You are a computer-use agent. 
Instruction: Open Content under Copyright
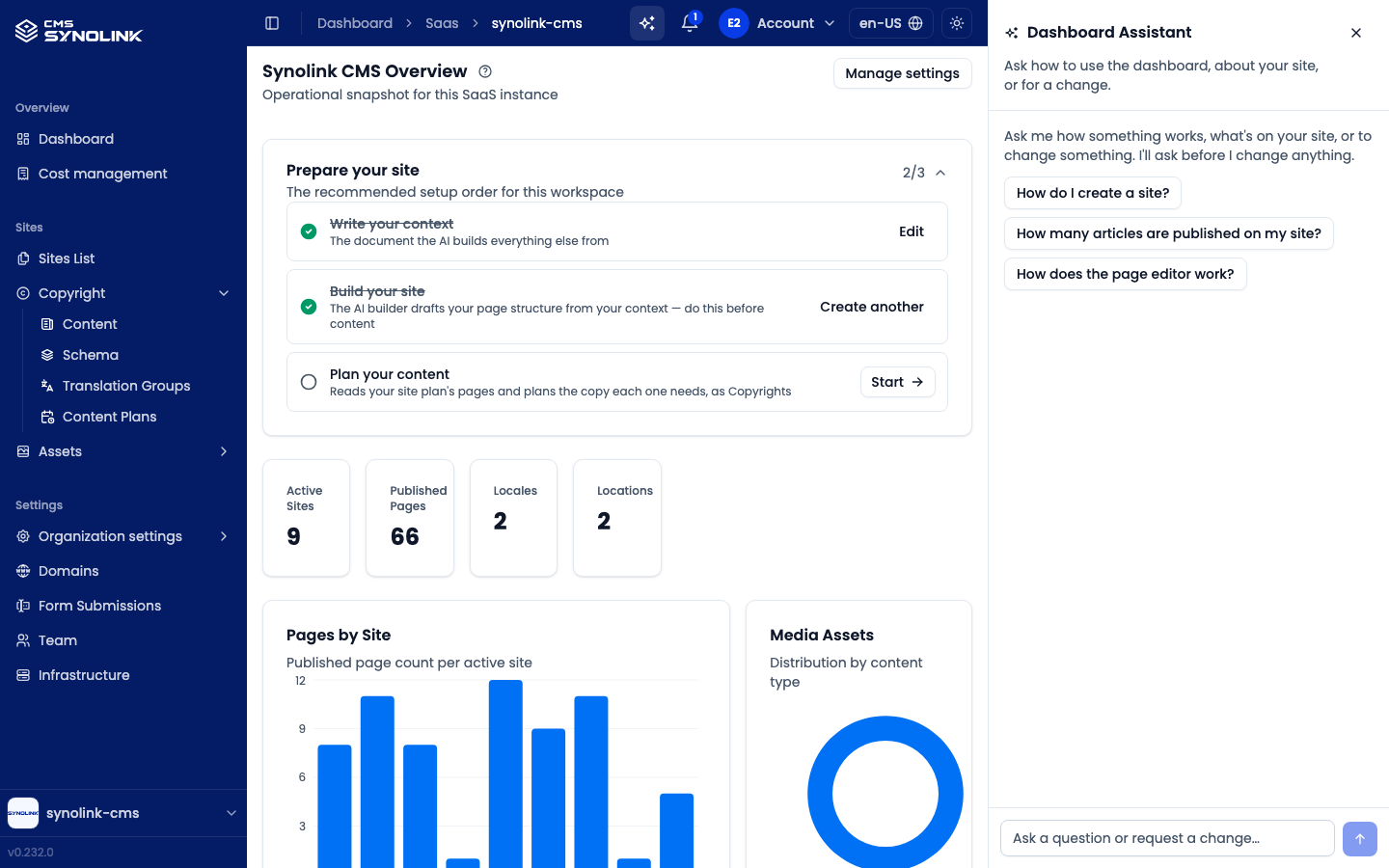click(x=135, y=324)
